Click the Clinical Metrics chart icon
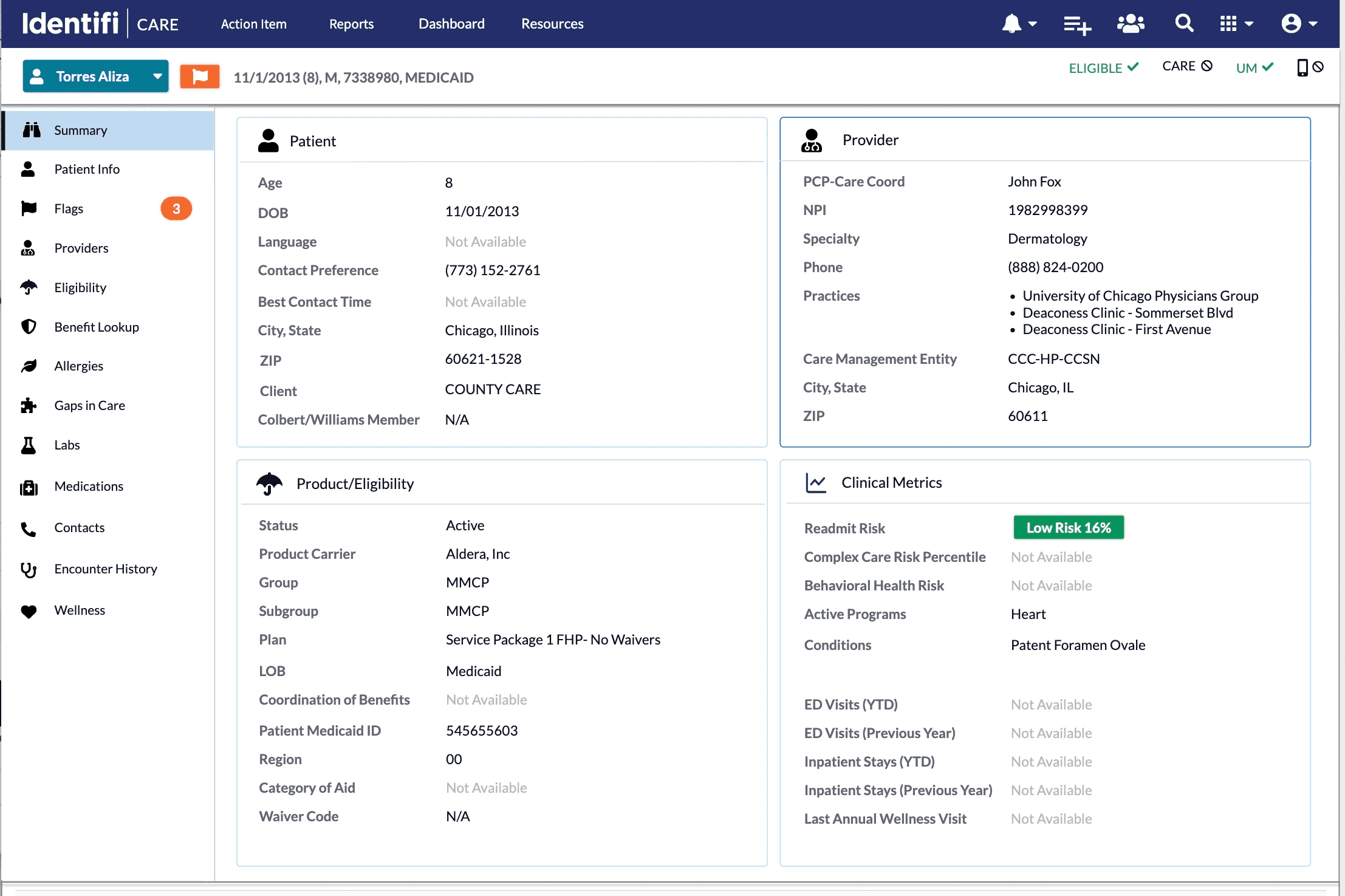 [x=815, y=483]
